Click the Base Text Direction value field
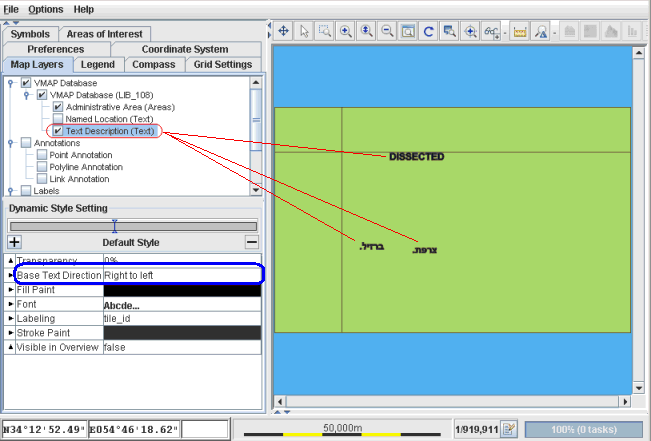Image resolution: width=651 pixels, height=441 pixels. tap(180, 274)
